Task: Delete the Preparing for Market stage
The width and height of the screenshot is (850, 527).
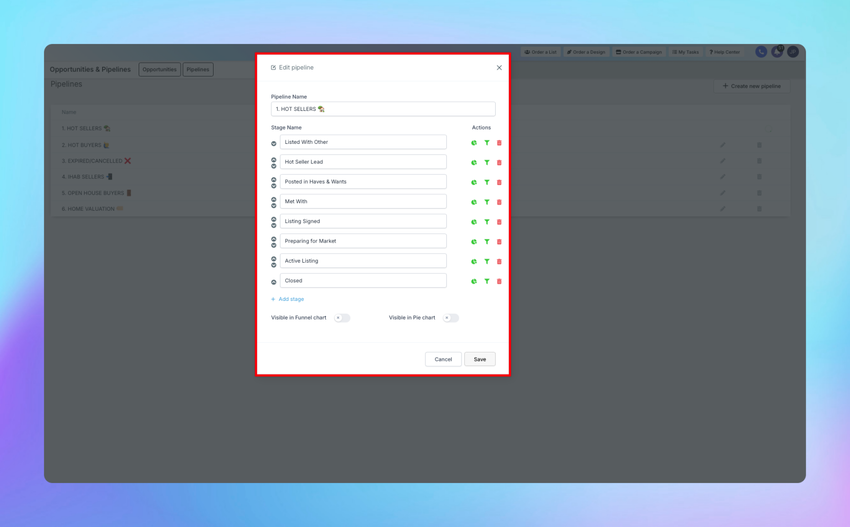Action: tap(499, 242)
